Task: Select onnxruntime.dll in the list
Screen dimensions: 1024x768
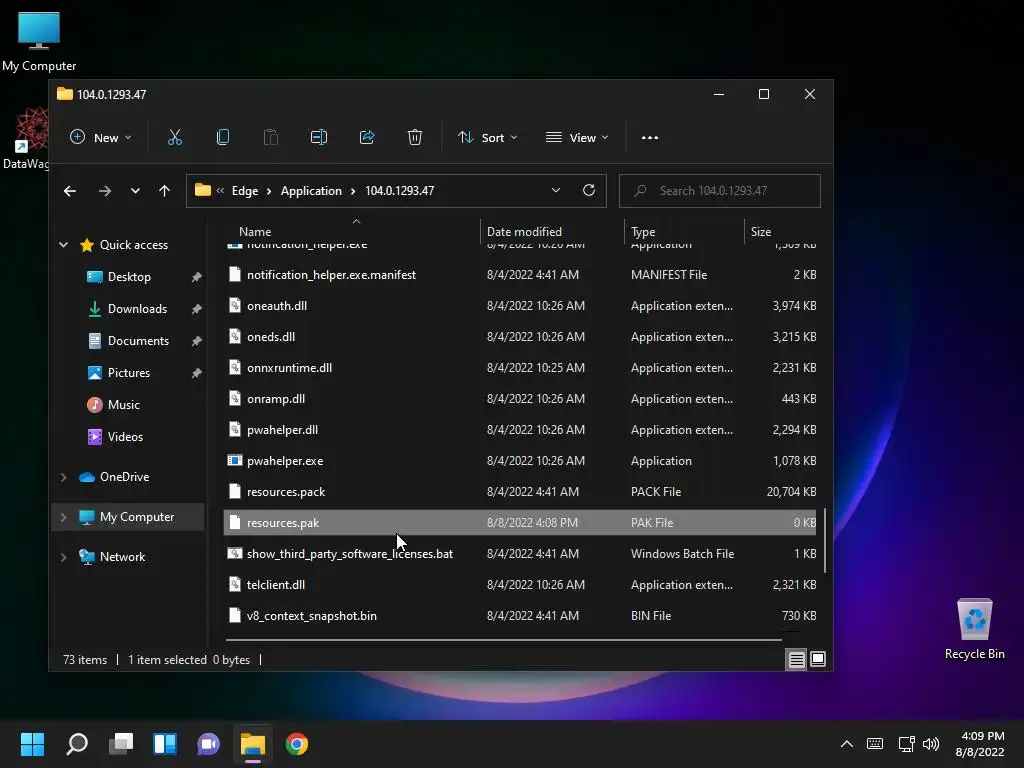Action: click(520, 368)
